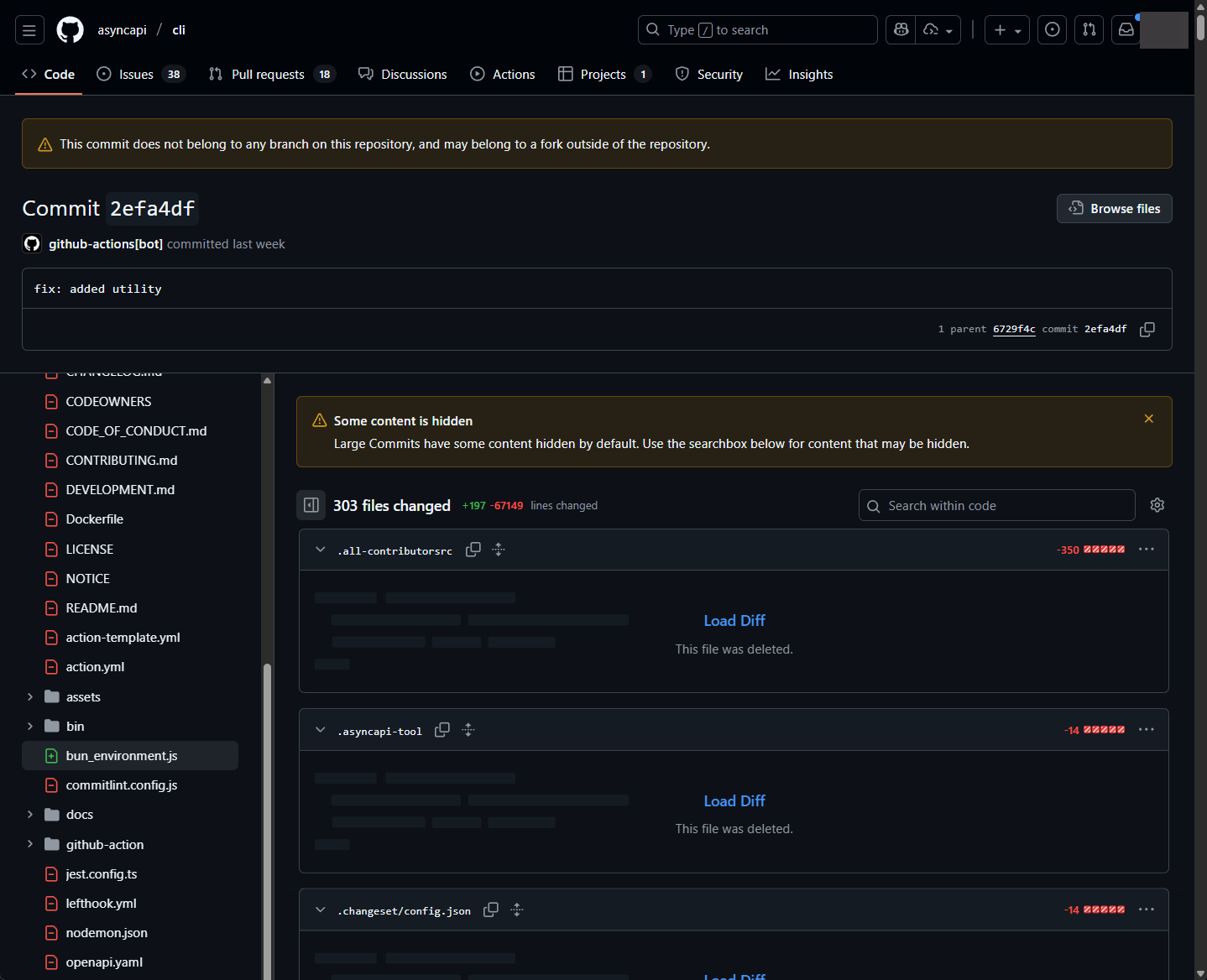Switch to the Code tab
The width and height of the screenshot is (1207, 980).
point(49,75)
